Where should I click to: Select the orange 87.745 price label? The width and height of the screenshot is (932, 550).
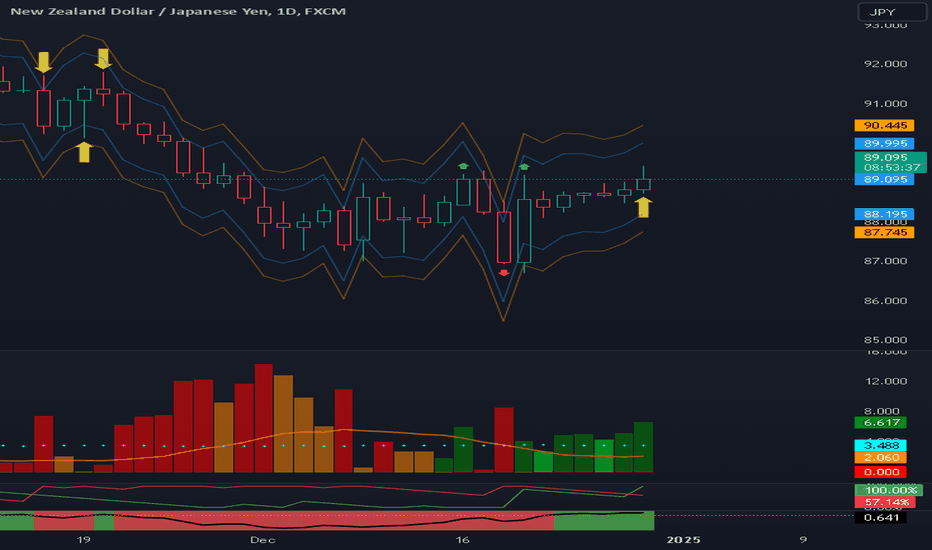click(884, 232)
